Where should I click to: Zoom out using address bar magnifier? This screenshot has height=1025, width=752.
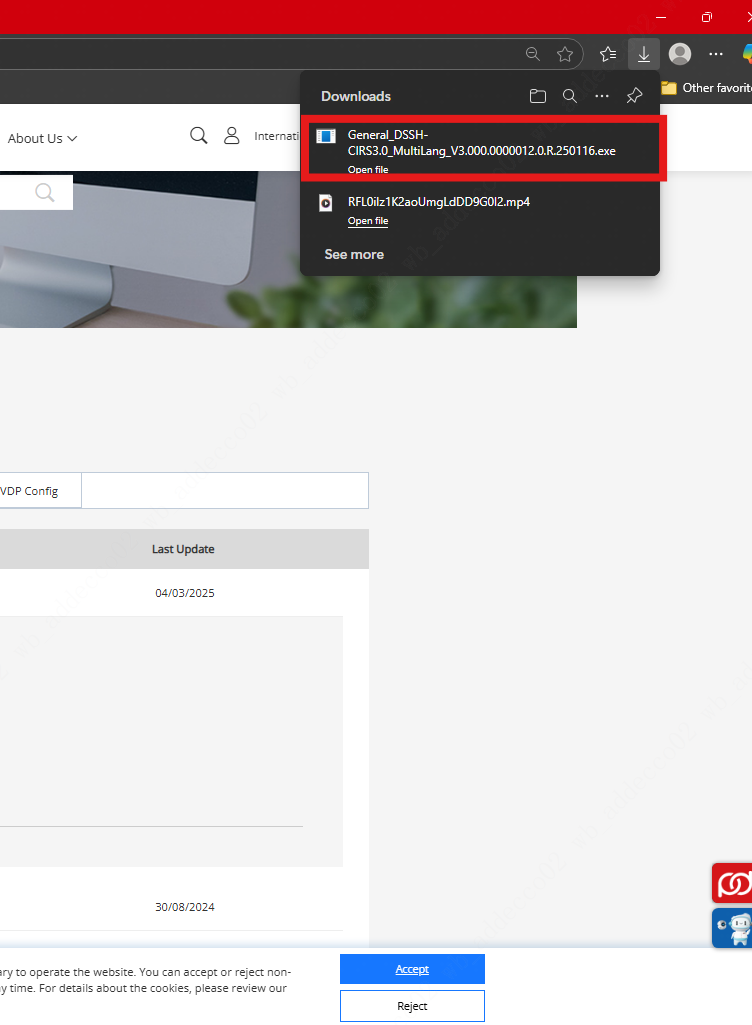(533, 54)
